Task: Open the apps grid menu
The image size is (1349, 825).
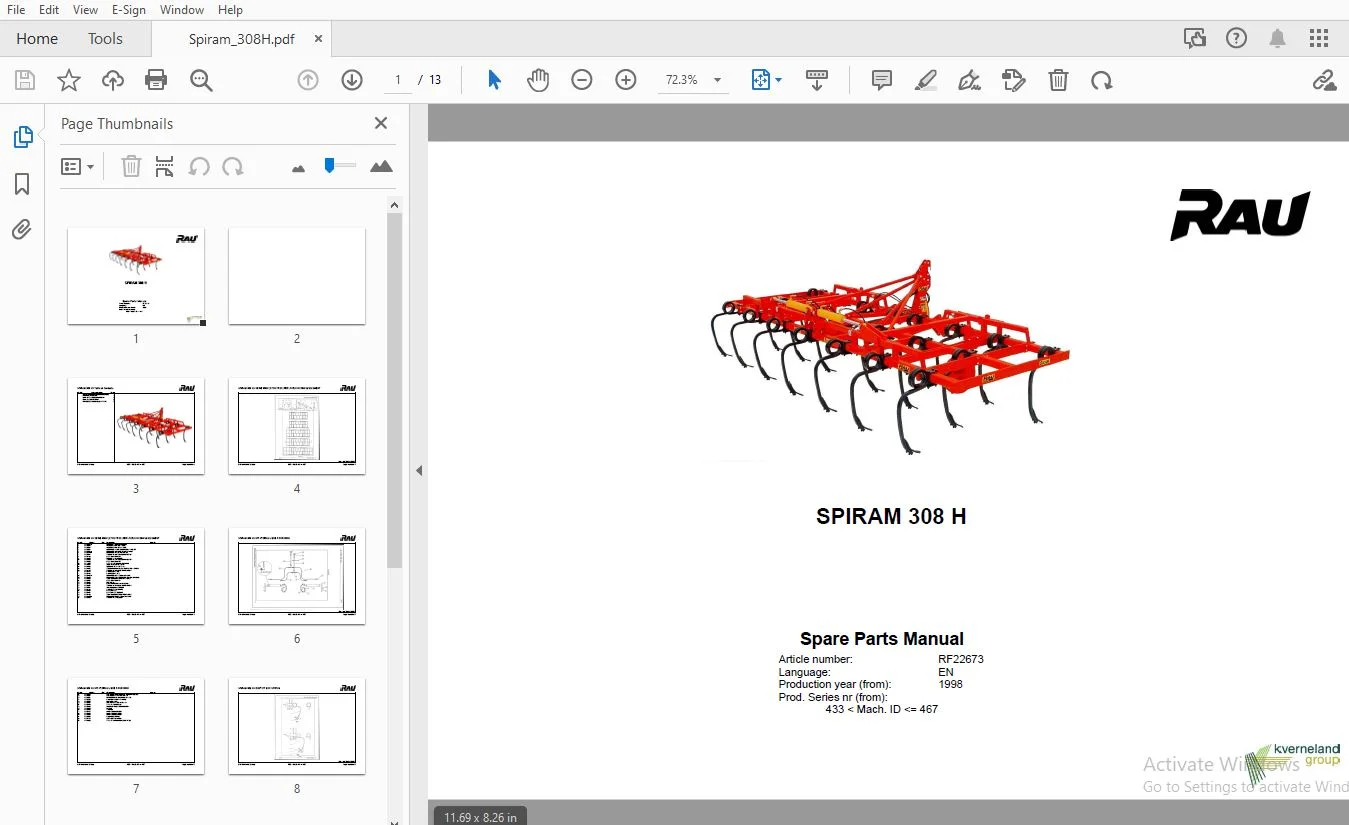Action: click(1319, 38)
